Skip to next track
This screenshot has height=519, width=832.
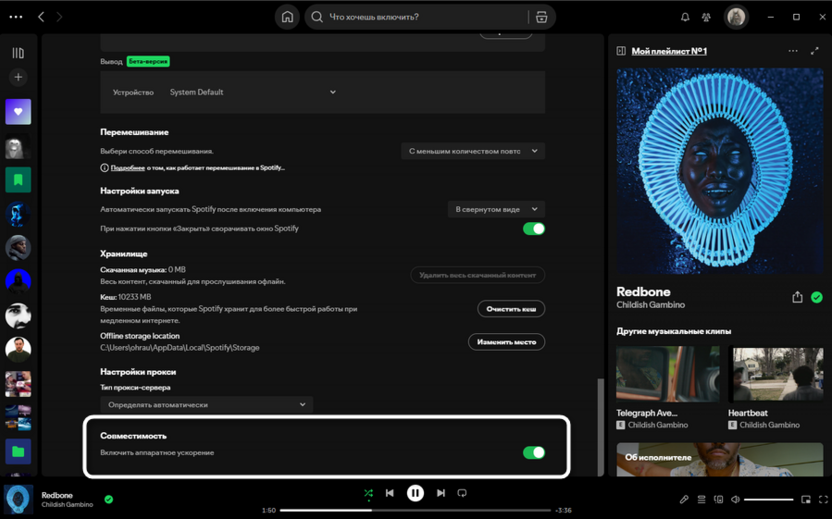point(440,493)
